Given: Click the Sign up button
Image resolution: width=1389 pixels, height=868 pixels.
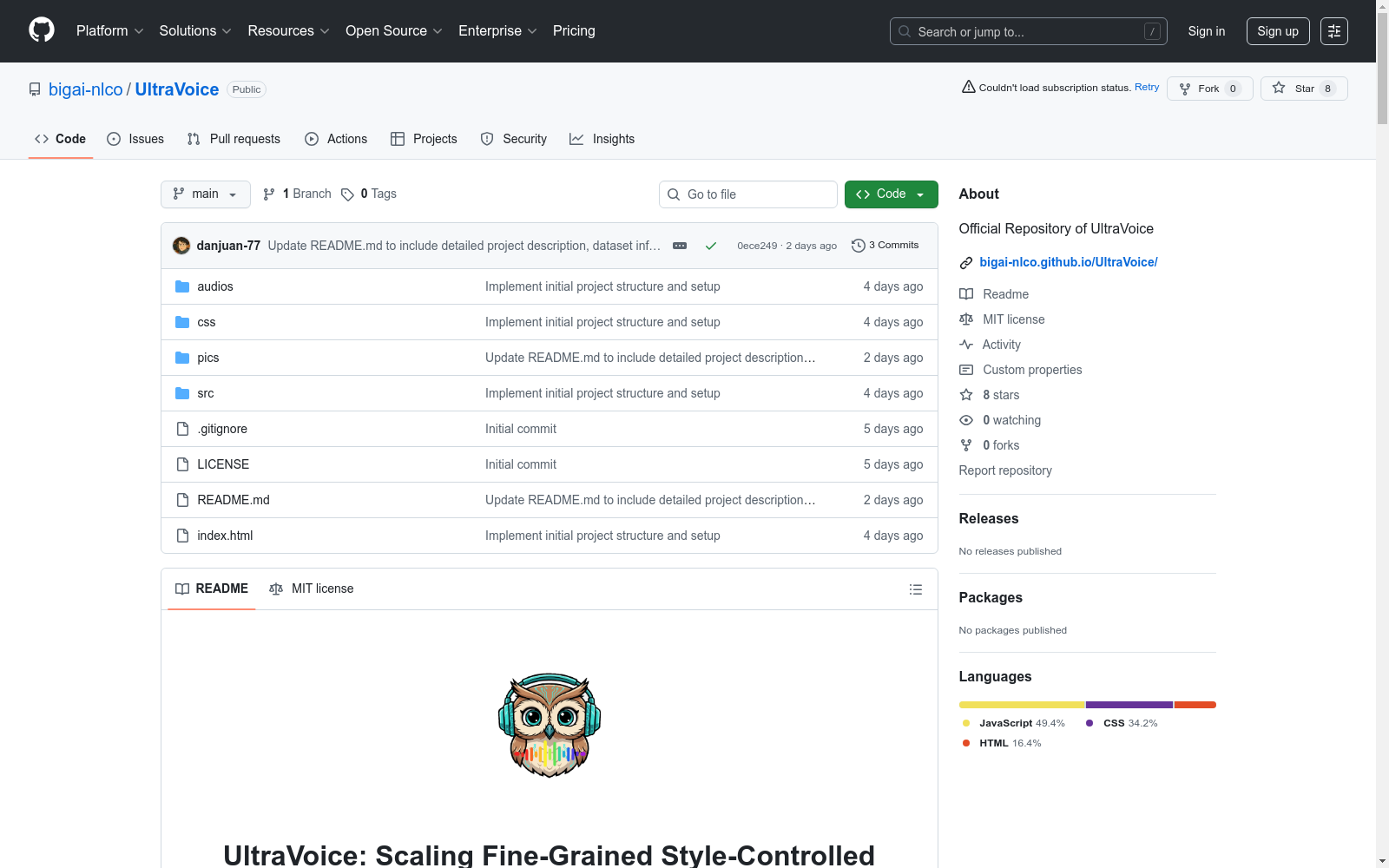Looking at the screenshot, I should click(x=1278, y=31).
